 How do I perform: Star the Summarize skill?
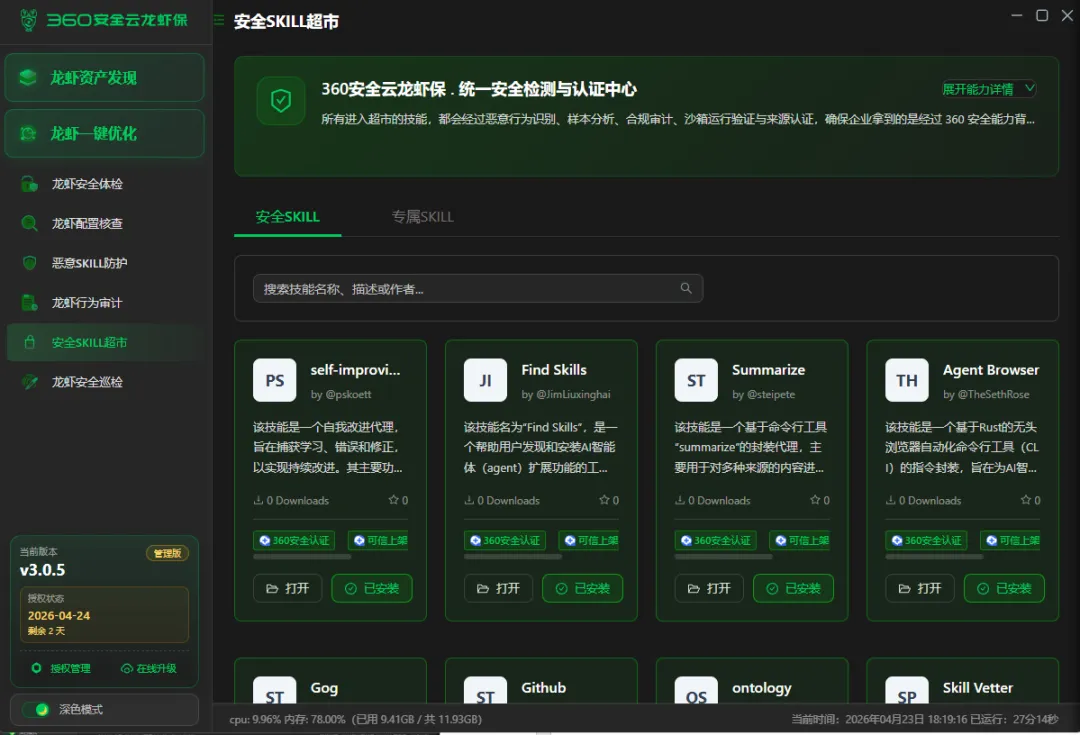pyautogui.click(x=815, y=500)
